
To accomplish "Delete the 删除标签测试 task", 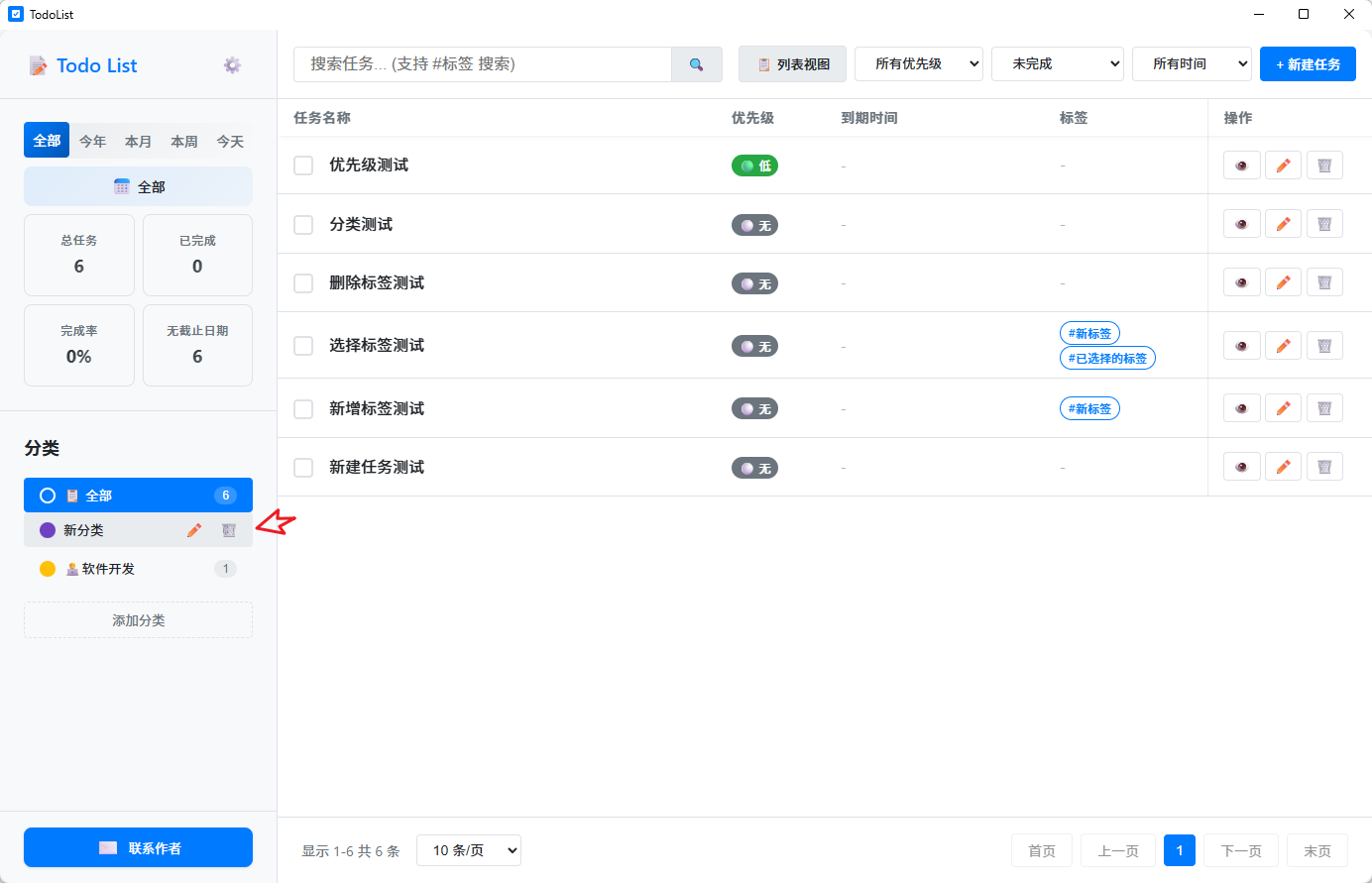I will [1324, 282].
